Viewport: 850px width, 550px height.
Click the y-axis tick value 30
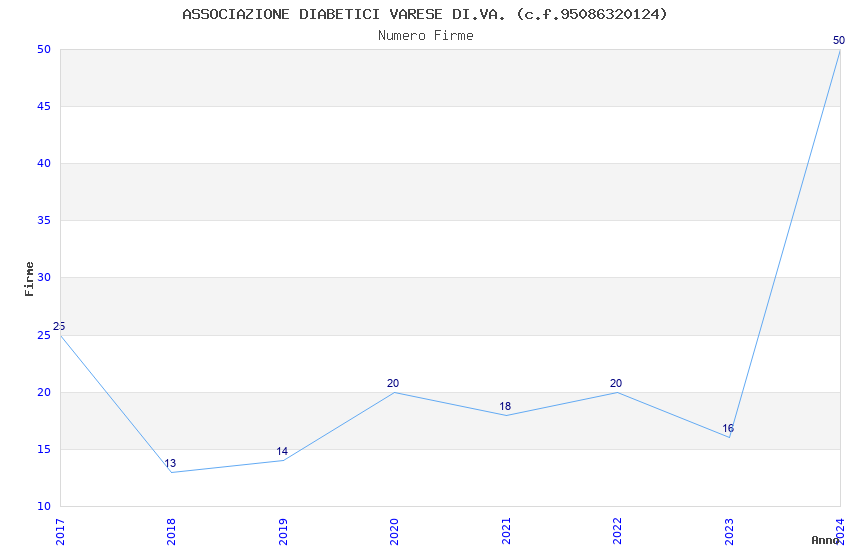tap(44, 277)
